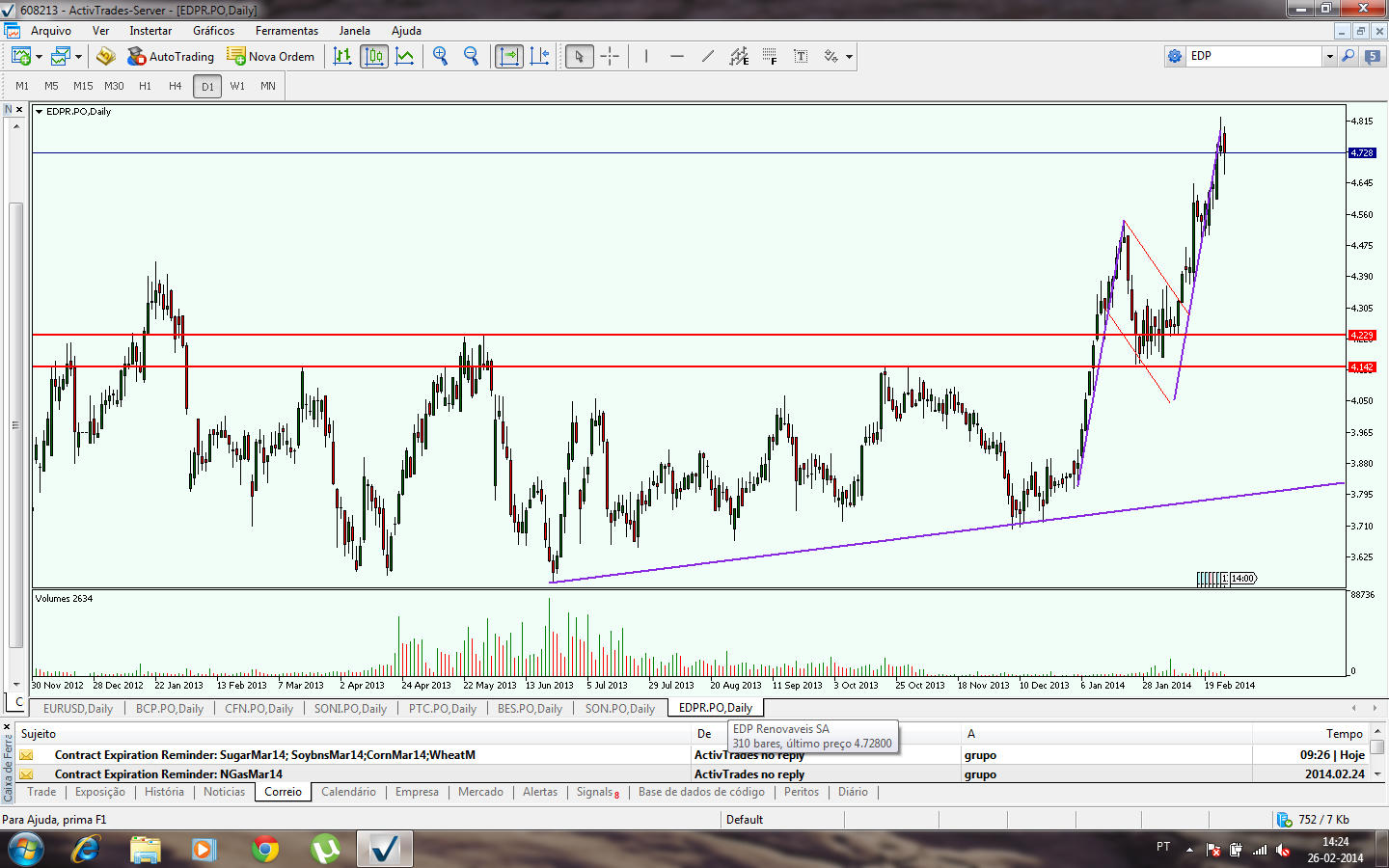Switch to line chart display
This screenshot has width=1389, height=868.
405,57
